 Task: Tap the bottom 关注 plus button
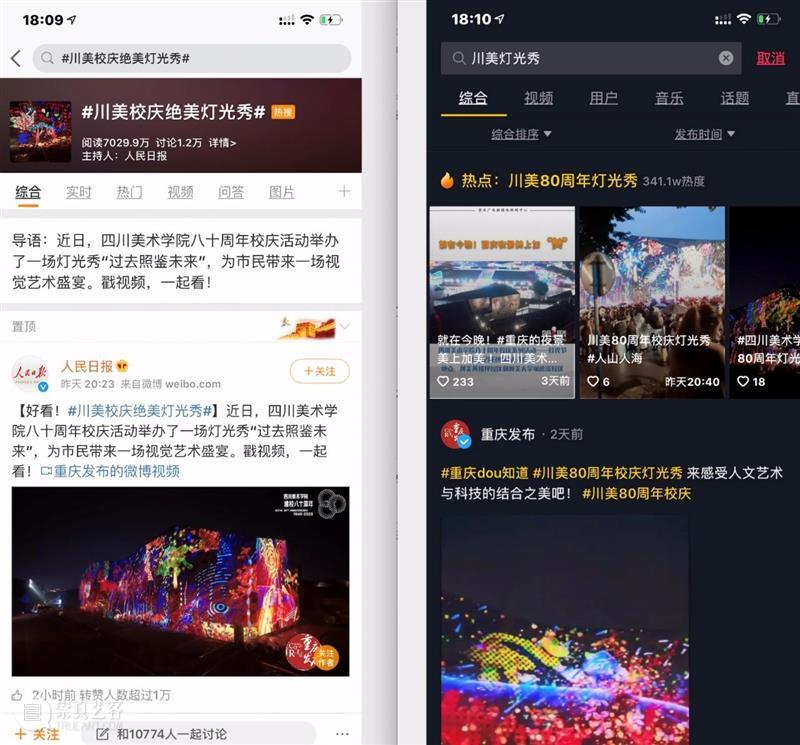[37, 734]
